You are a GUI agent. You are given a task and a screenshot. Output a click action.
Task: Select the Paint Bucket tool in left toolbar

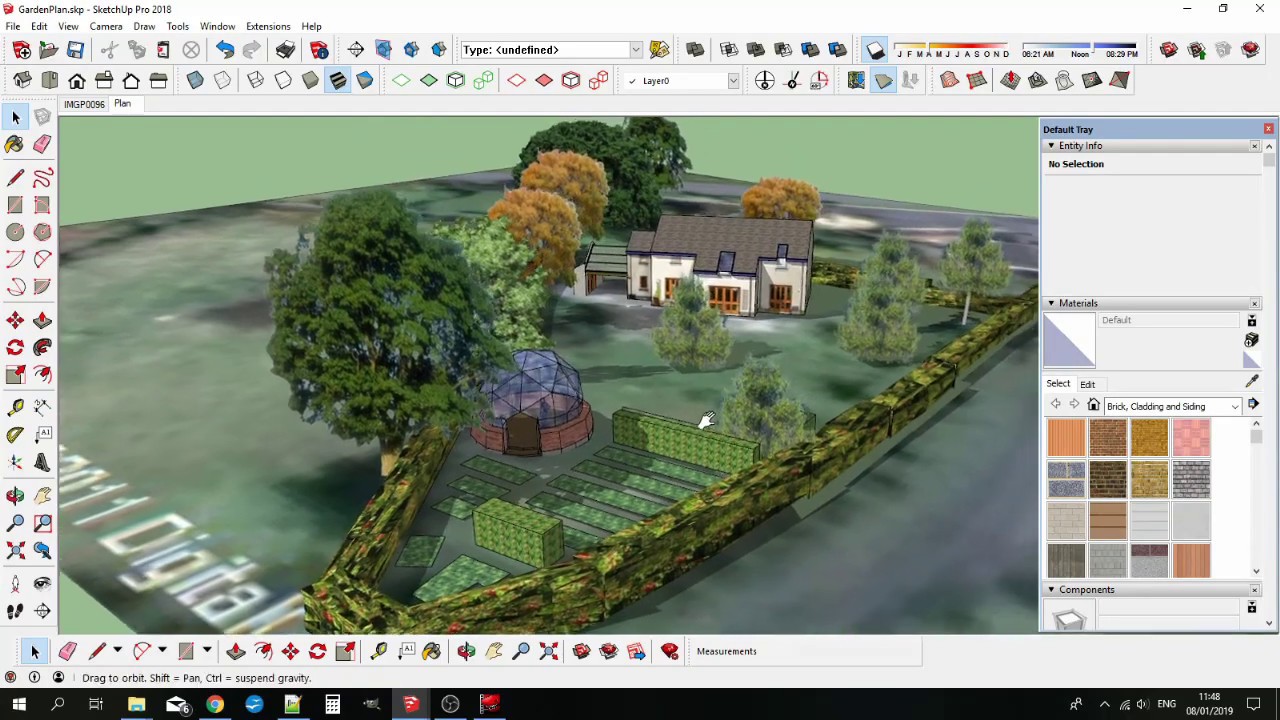(14, 145)
